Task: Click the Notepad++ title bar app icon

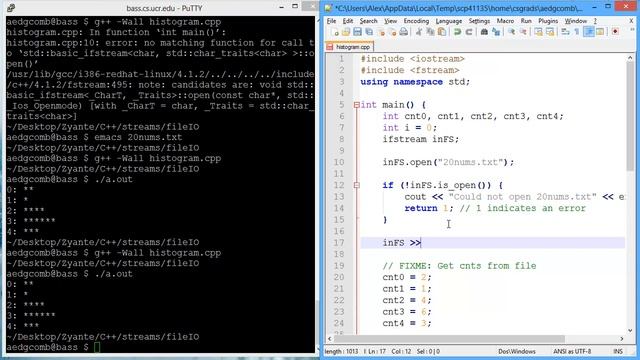Action: [x=329, y=8]
